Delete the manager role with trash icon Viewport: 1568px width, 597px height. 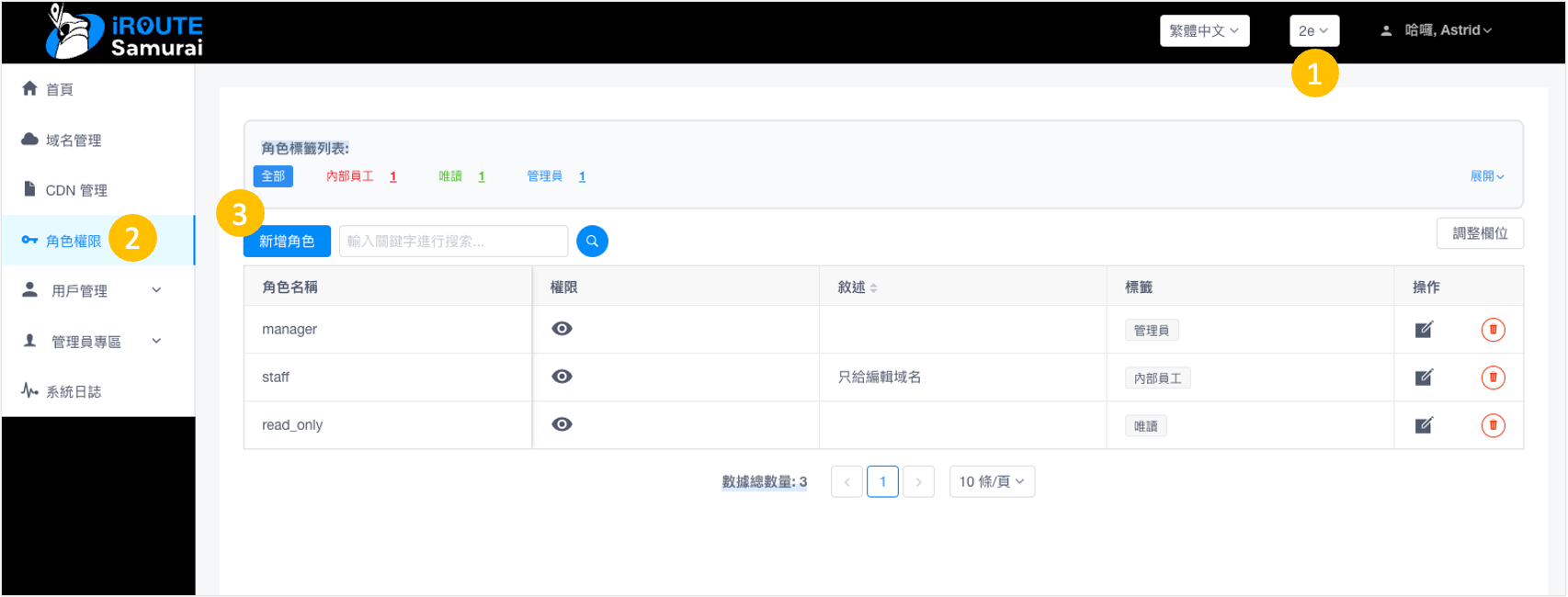click(x=1493, y=330)
